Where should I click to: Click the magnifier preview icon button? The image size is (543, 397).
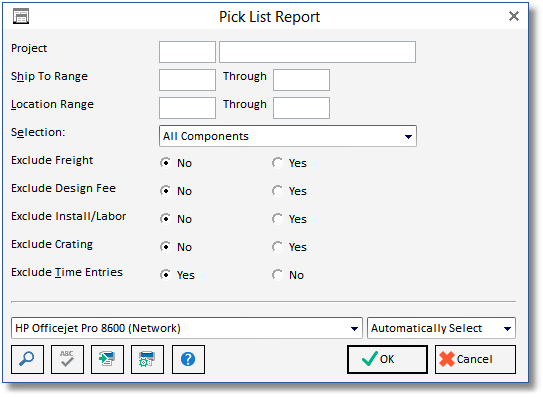pyautogui.click(x=27, y=359)
